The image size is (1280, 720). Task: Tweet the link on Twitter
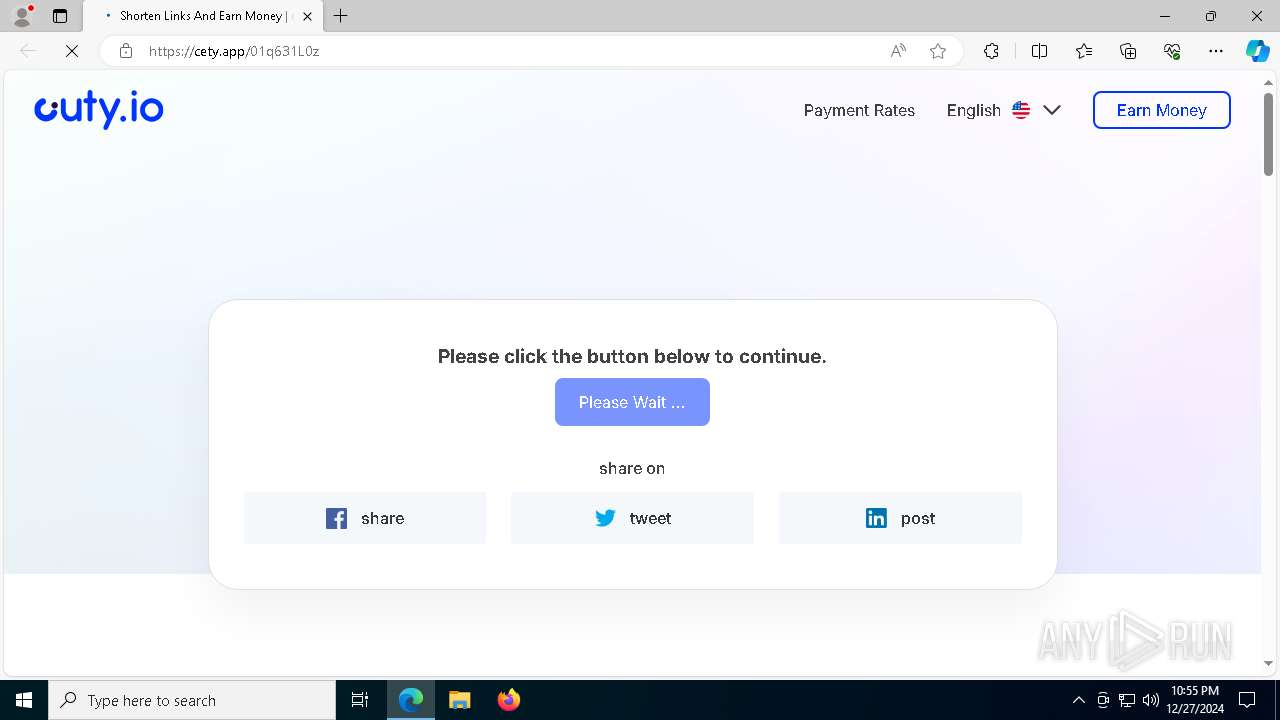(x=632, y=518)
